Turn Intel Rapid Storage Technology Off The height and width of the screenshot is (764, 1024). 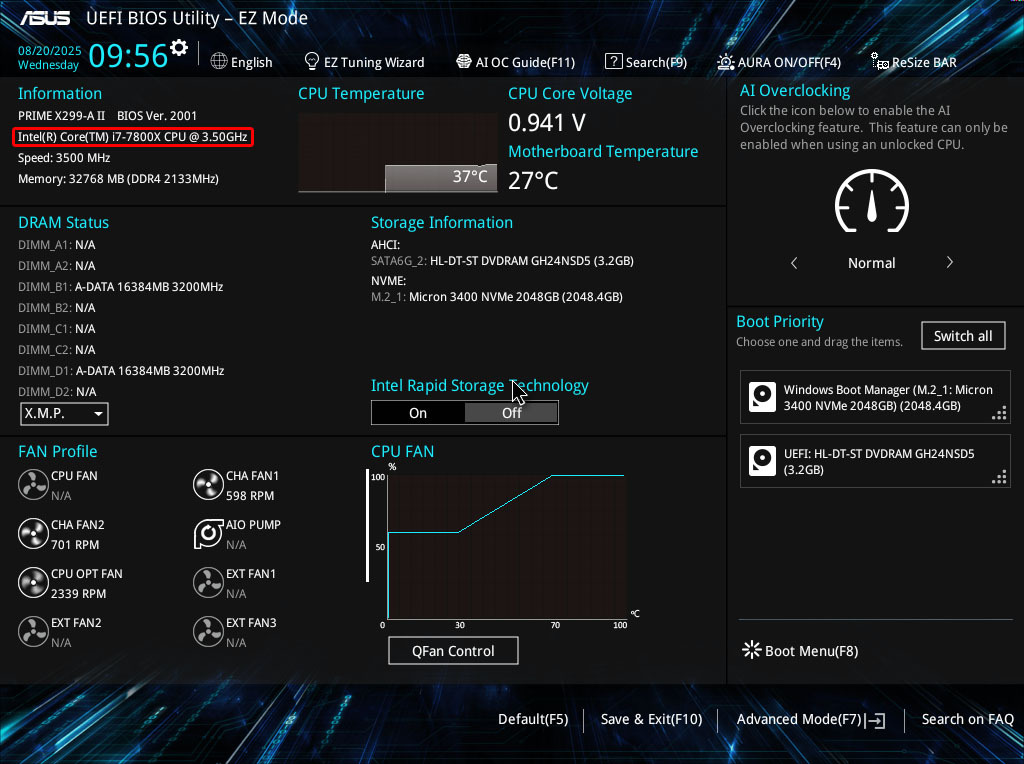511,413
